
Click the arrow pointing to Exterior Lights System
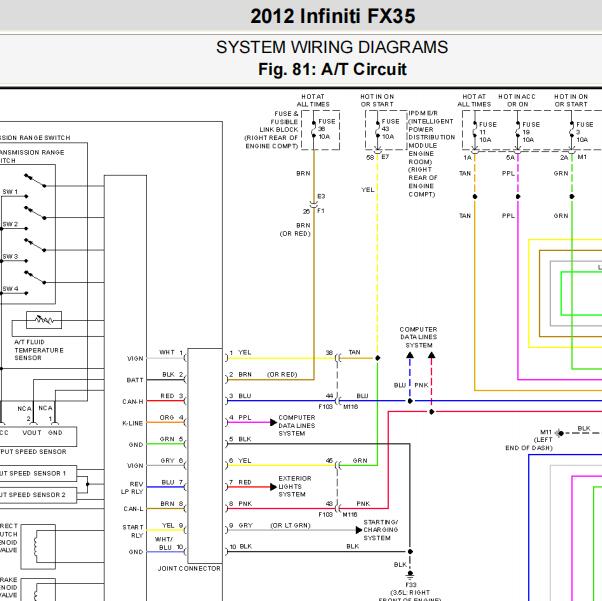tap(273, 487)
